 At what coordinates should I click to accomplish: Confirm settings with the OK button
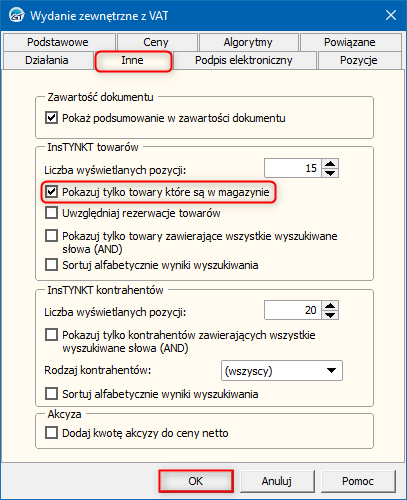196,481
